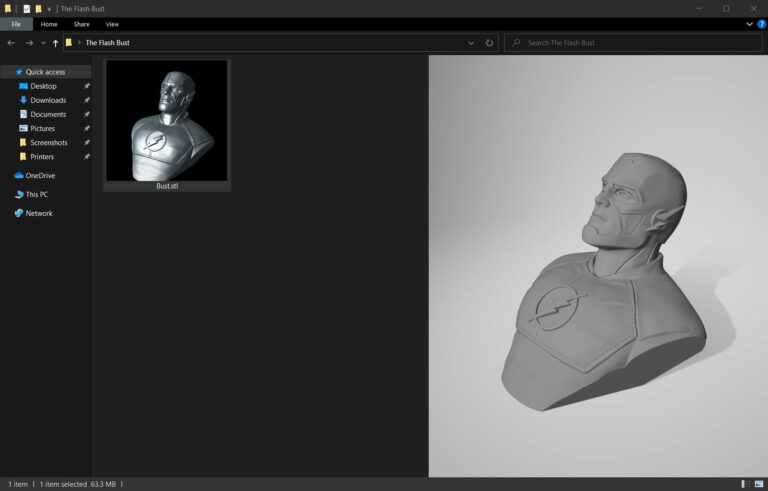
Task: Open the View ribbon tab
Action: pos(112,24)
